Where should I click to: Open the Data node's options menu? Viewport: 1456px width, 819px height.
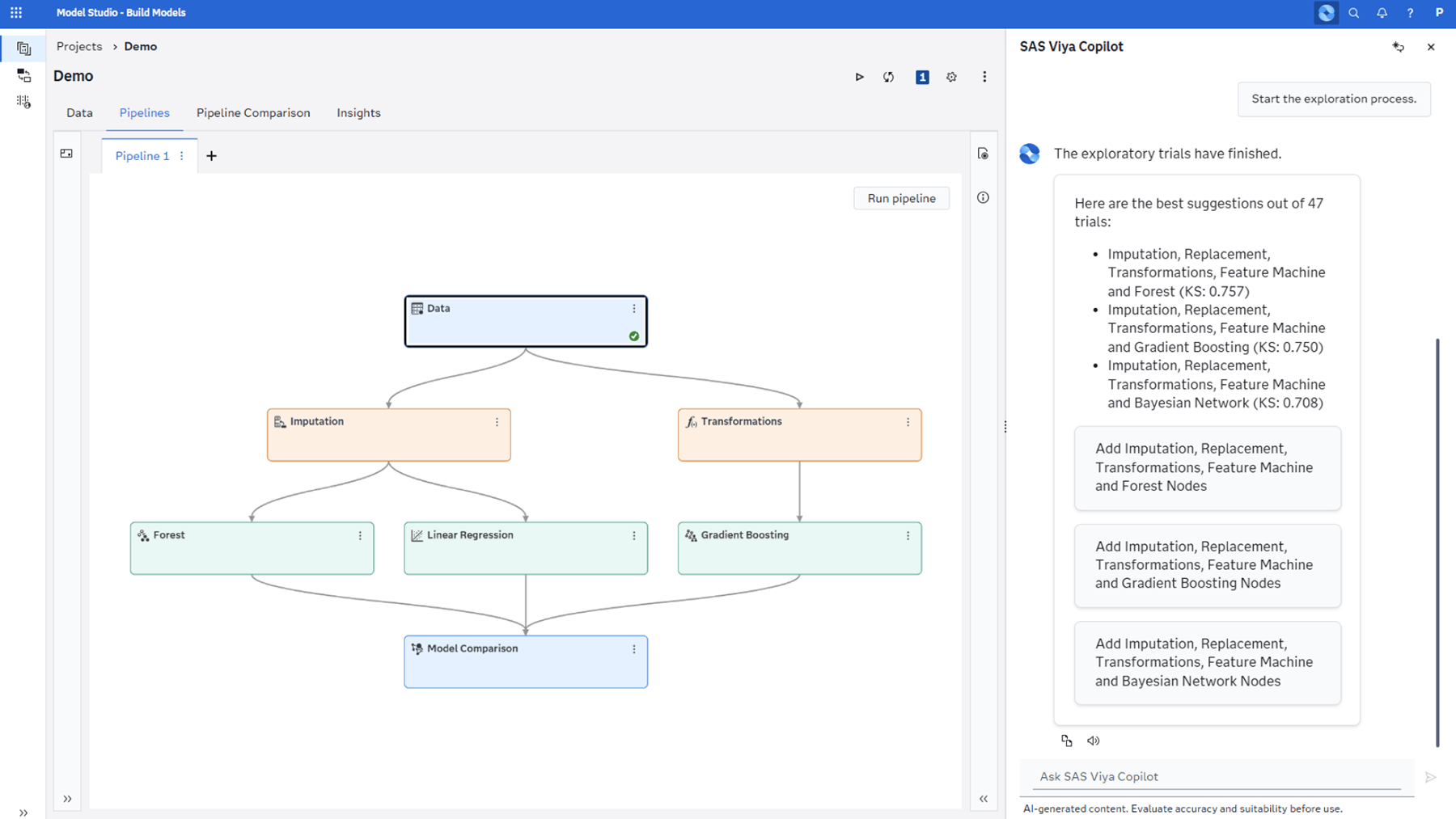[x=633, y=308]
